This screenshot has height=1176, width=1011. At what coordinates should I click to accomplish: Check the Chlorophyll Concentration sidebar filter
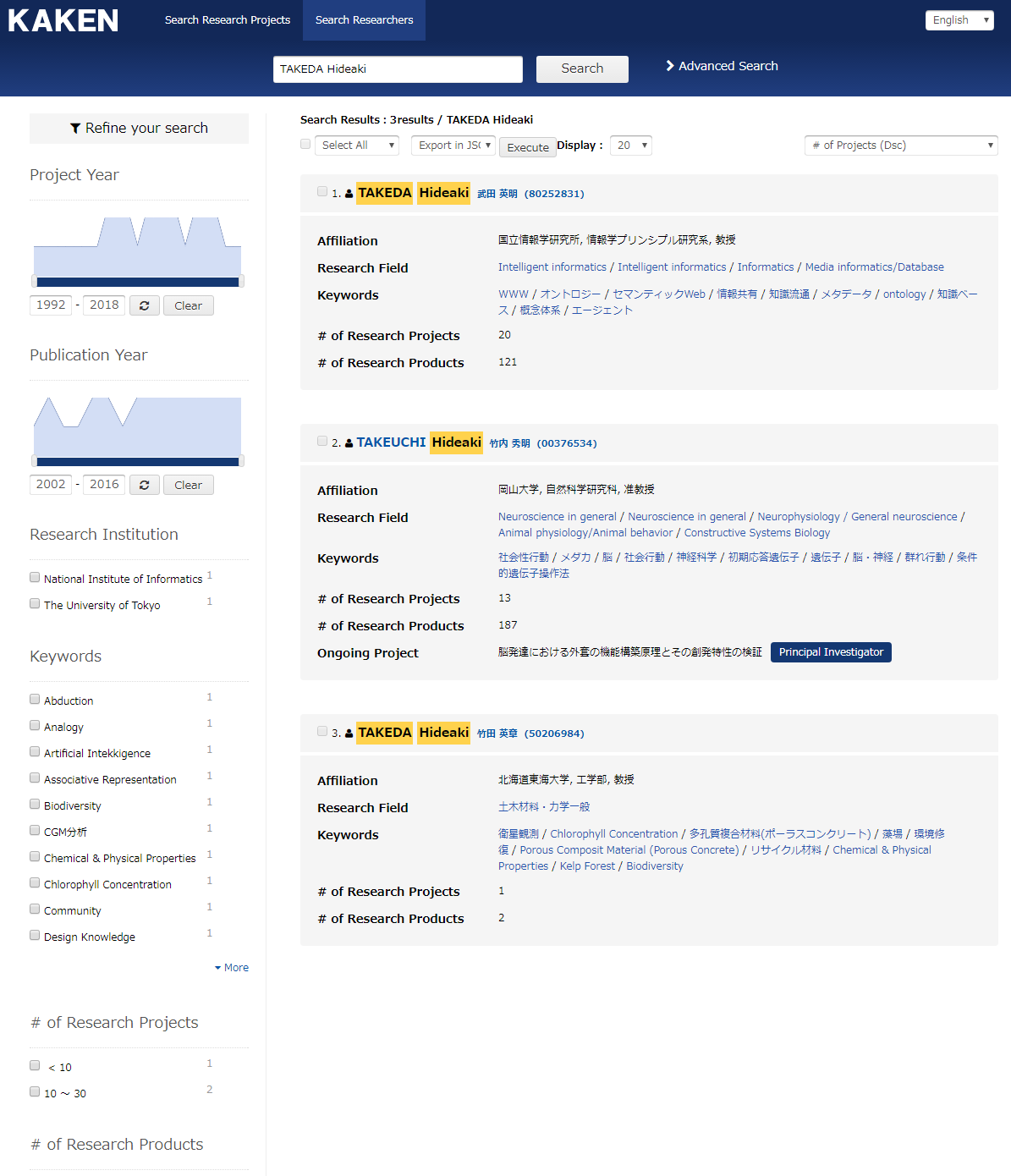point(35,883)
